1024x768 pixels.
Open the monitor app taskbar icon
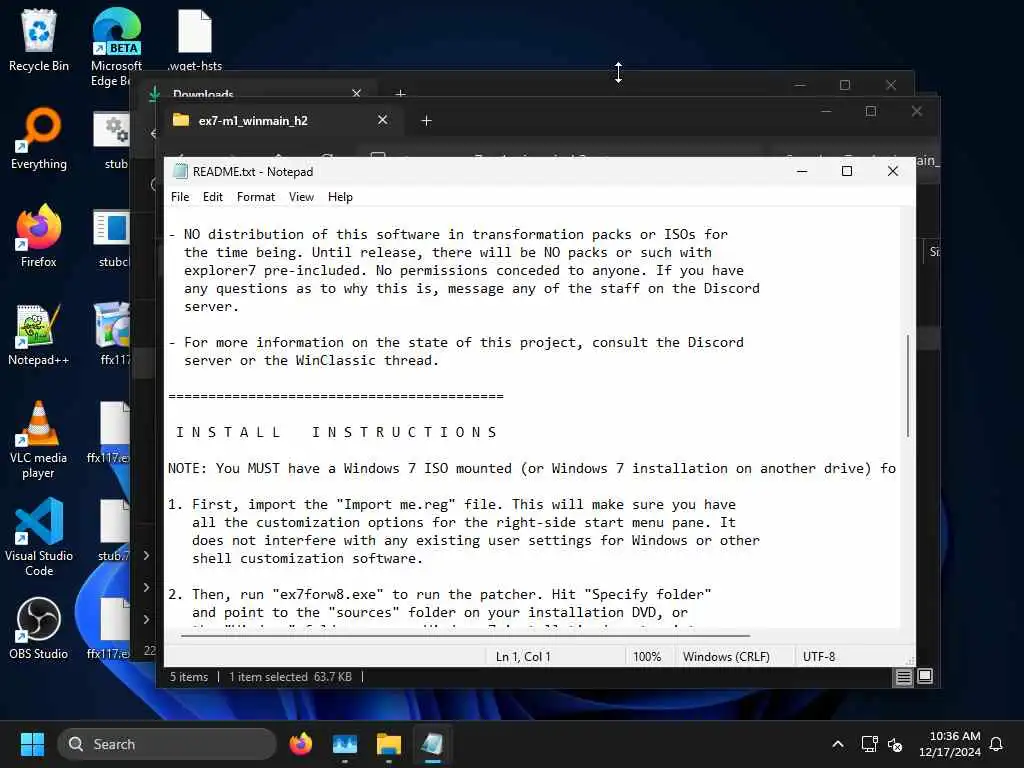[345, 744]
